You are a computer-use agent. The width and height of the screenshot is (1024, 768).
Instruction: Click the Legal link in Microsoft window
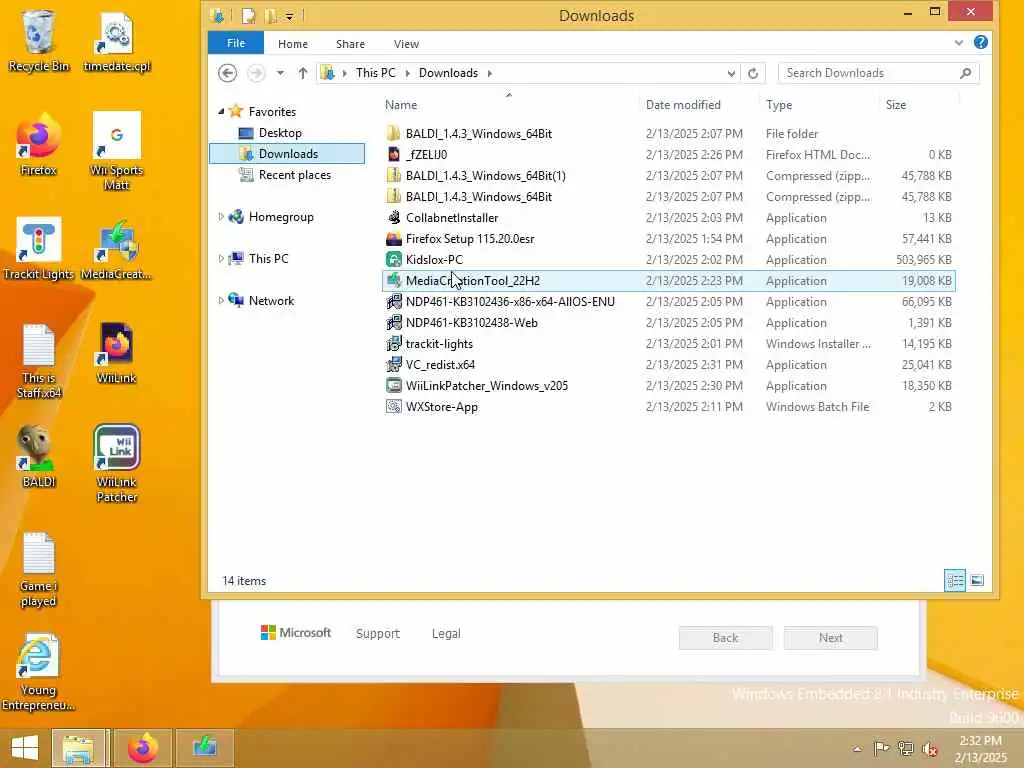pos(446,633)
